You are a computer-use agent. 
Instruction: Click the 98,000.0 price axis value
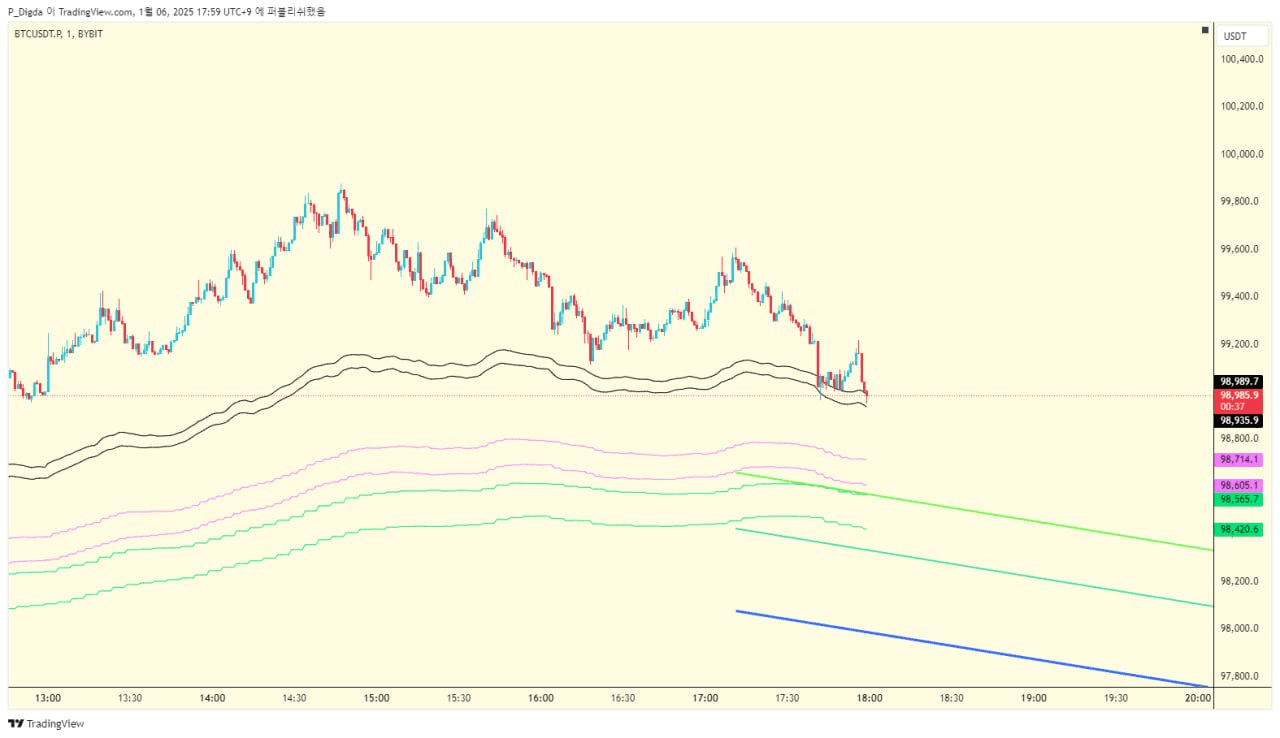tap(1241, 628)
